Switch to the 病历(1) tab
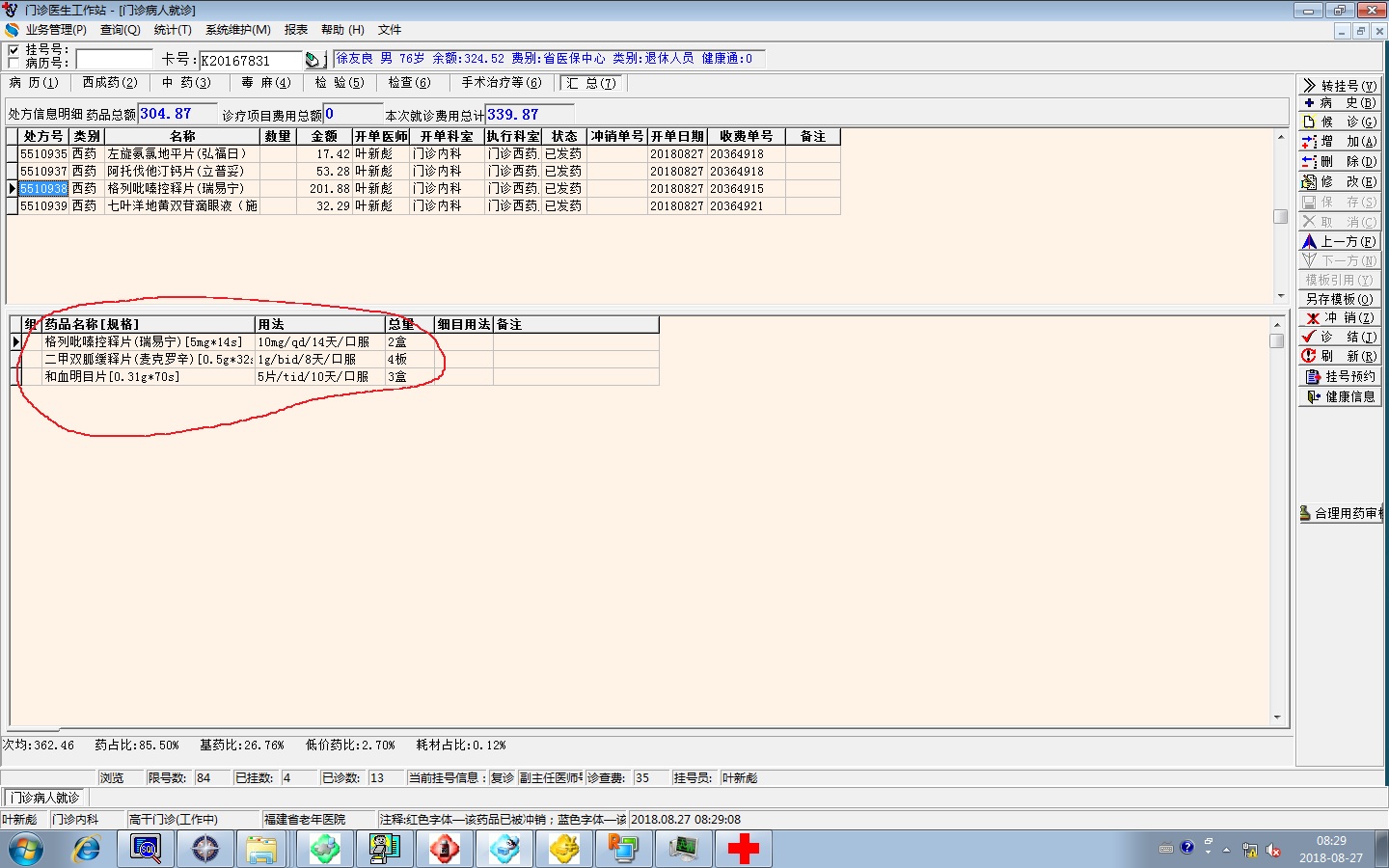1389x868 pixels. click(x=35, y=83)
